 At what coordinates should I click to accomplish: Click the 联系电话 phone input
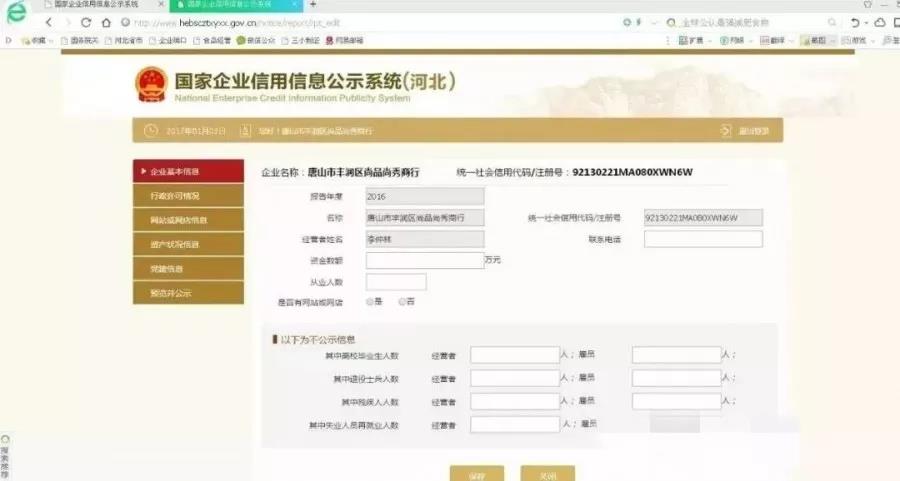point(703,239)
